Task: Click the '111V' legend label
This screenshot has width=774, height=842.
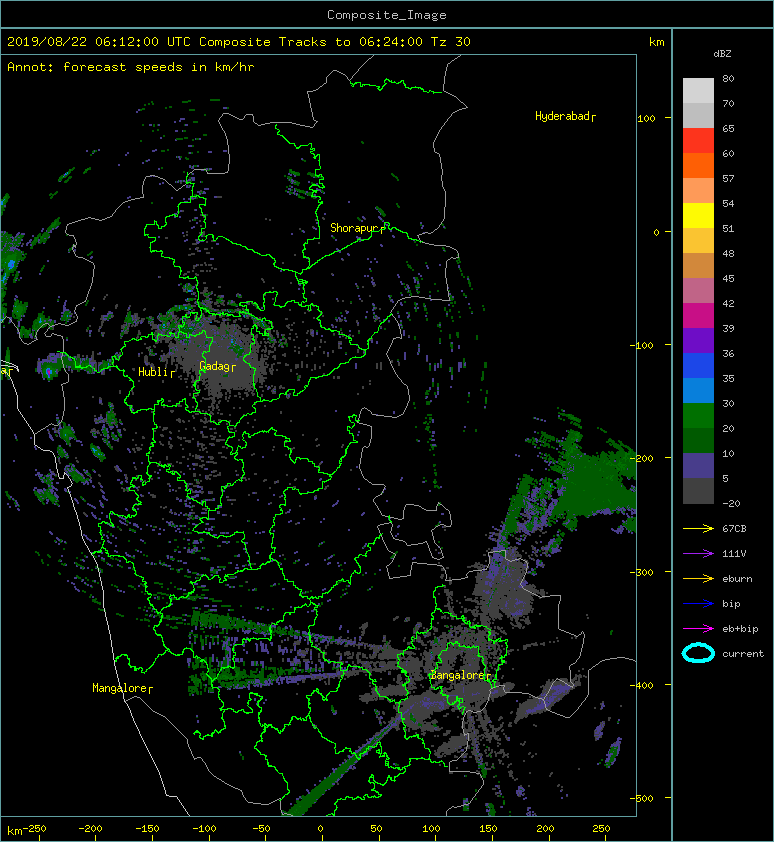Action: pyautogui.click(x=734, y=554)
